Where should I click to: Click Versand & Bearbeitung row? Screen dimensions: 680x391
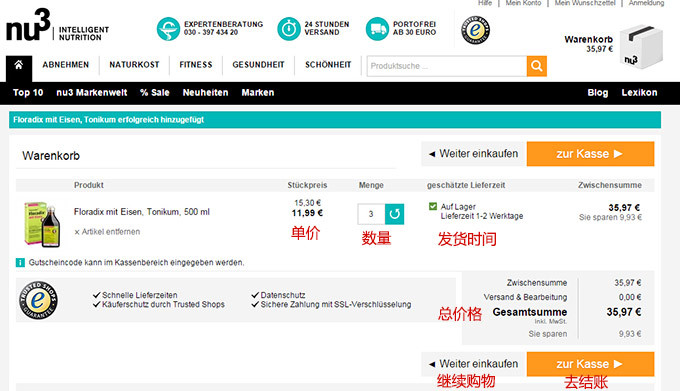tap(562, 297)
